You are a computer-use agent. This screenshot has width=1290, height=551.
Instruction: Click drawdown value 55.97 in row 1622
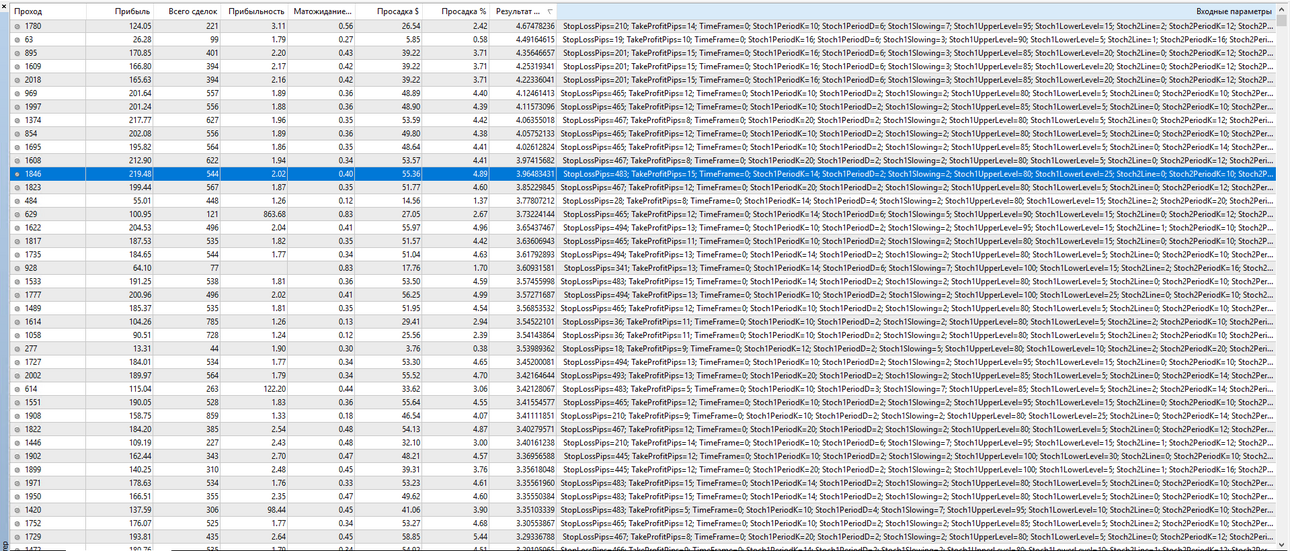[x=408, y=228]
